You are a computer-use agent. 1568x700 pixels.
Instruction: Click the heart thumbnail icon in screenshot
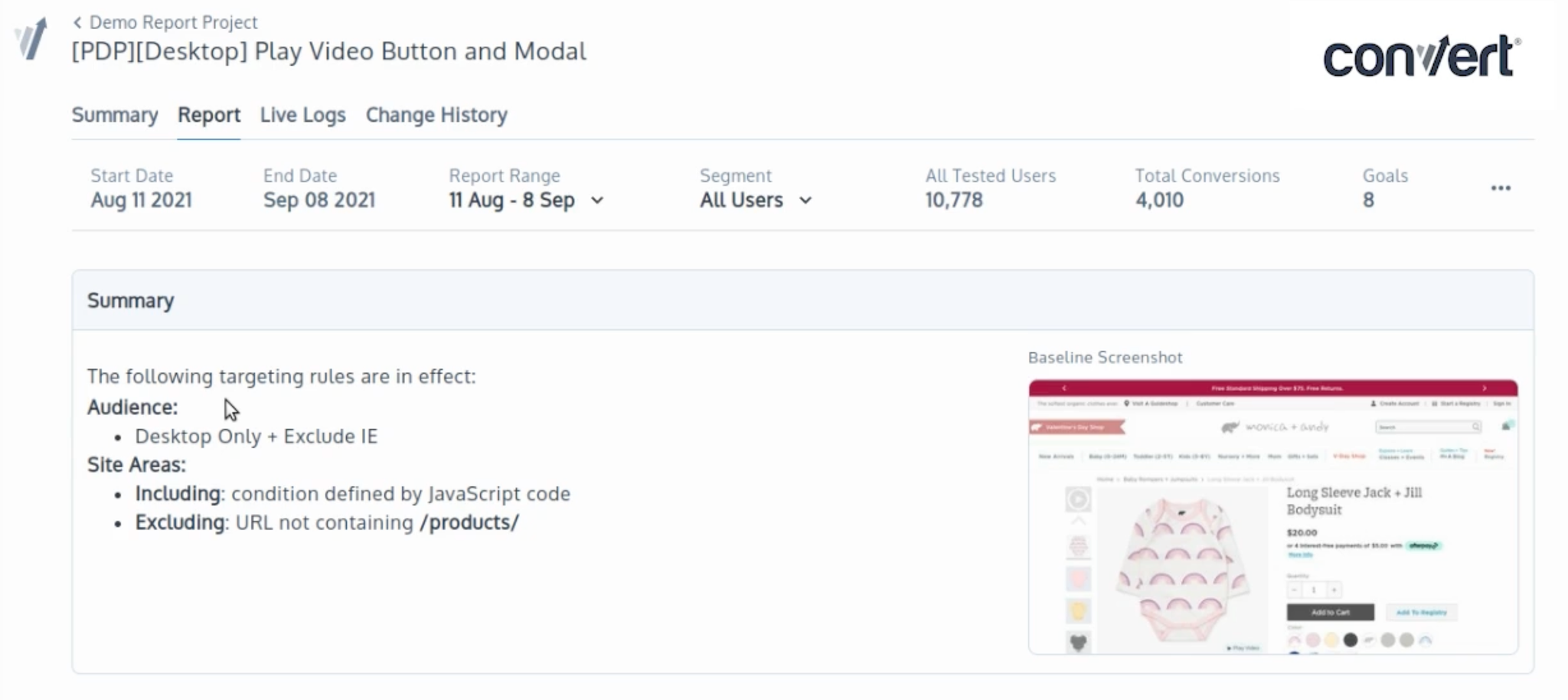click(x=1078, y=643)
